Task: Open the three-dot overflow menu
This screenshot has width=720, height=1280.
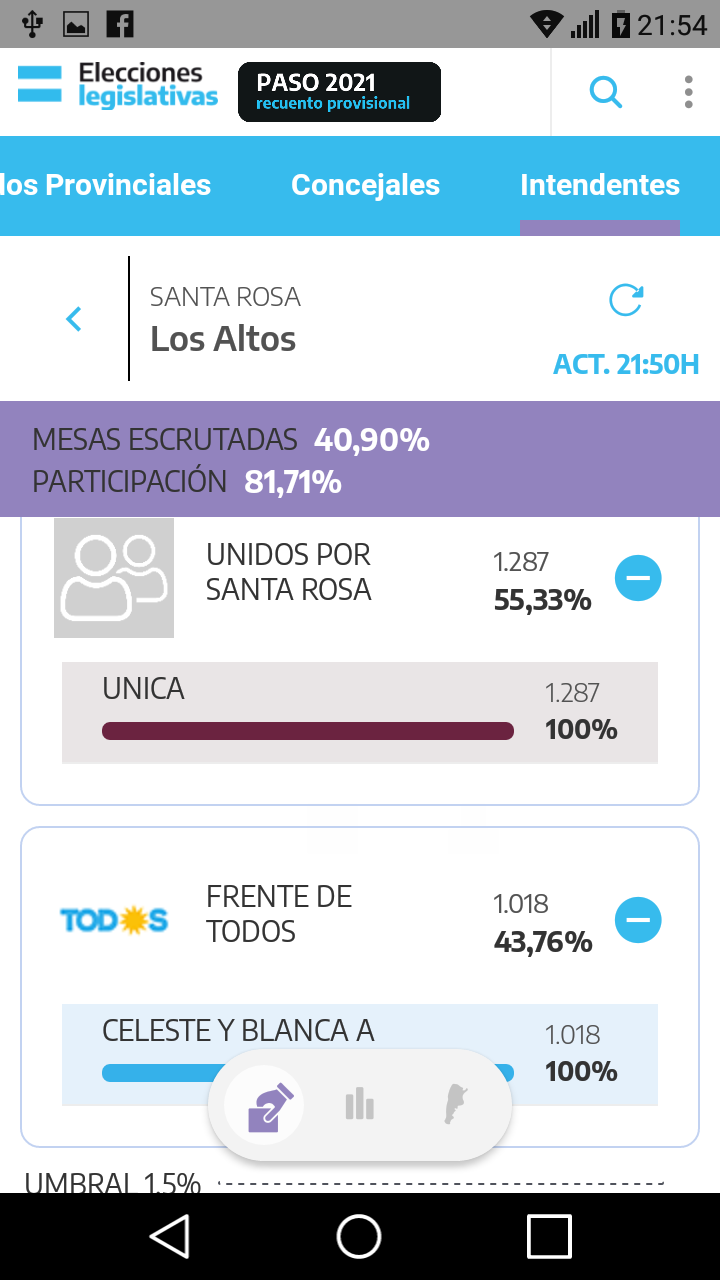Action: pyautogui.click(x=688, y=92)
